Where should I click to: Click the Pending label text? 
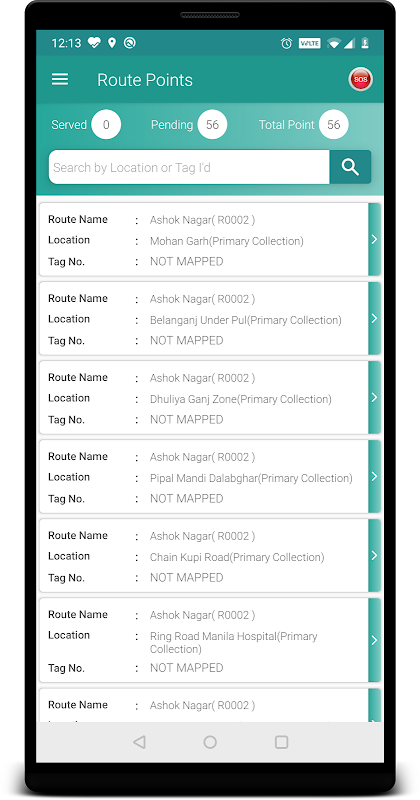pos(172,125)
